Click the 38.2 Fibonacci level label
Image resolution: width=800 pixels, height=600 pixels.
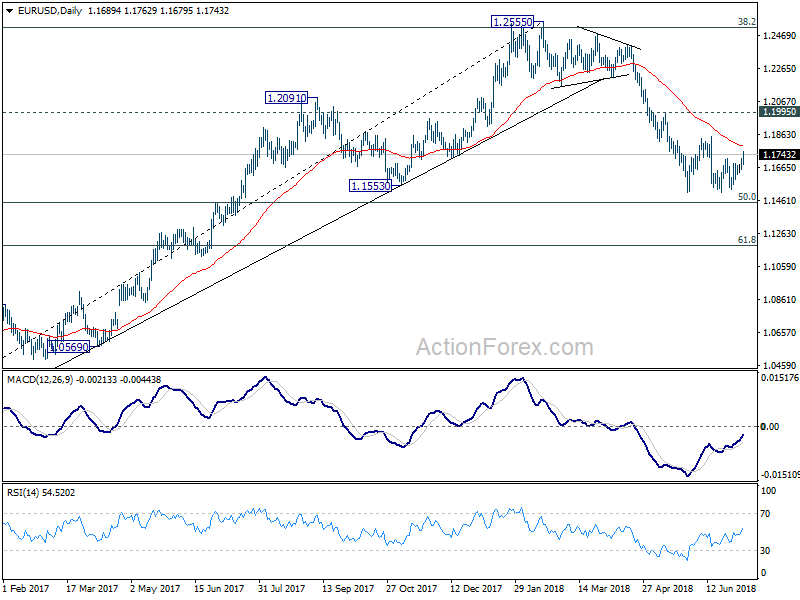[x=747, y=22]
